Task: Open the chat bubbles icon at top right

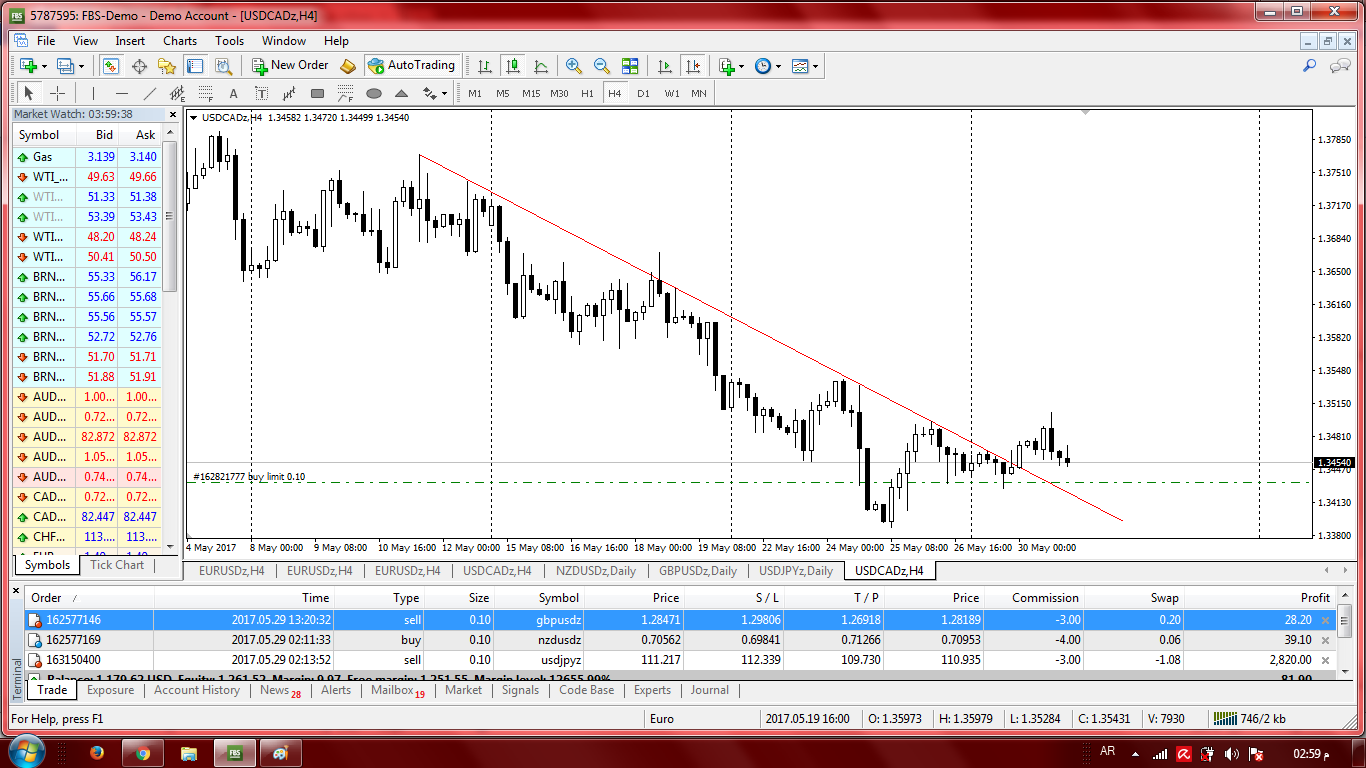Action: click(x=1340, y=66)
